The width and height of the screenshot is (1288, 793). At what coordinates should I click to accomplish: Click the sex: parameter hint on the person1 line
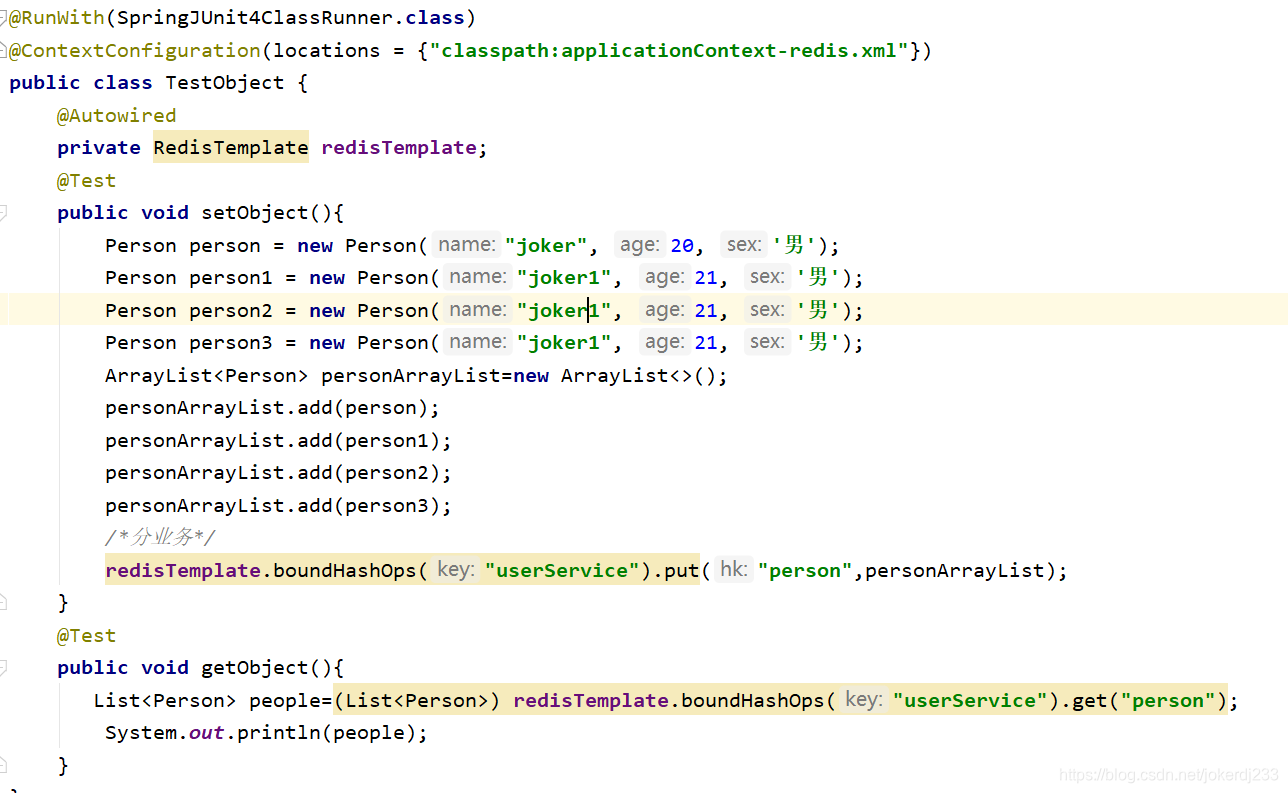click(767, 276)
